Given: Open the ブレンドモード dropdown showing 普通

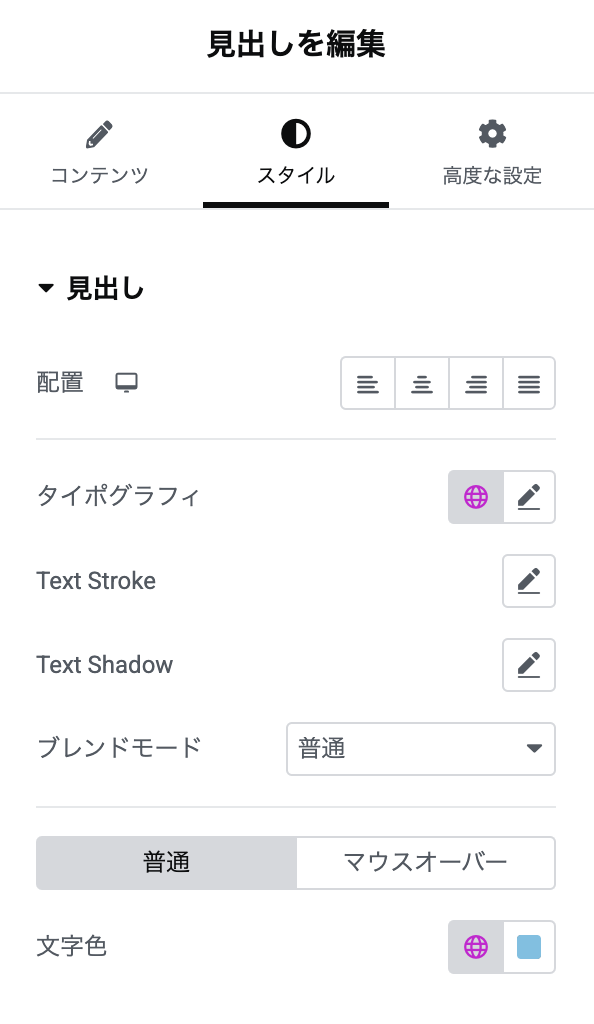Looking at the screenshot, I should (x=421, y=749).
